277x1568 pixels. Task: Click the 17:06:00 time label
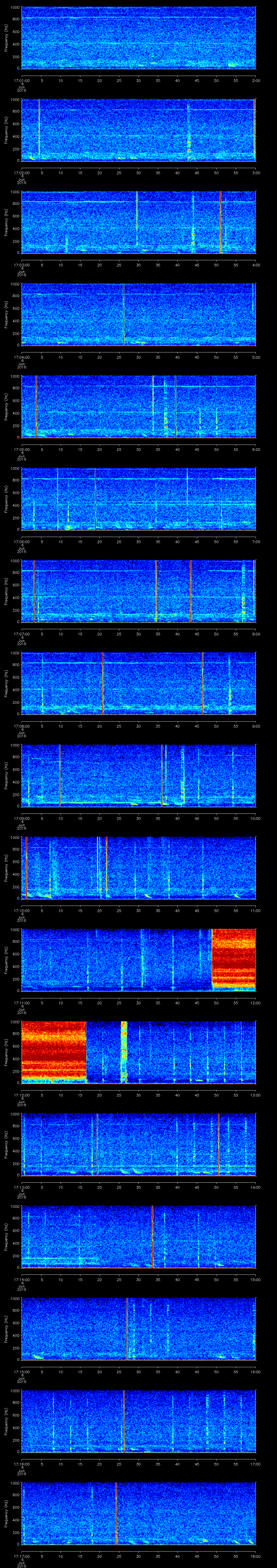pyautogui.click(x=21, y=542)
